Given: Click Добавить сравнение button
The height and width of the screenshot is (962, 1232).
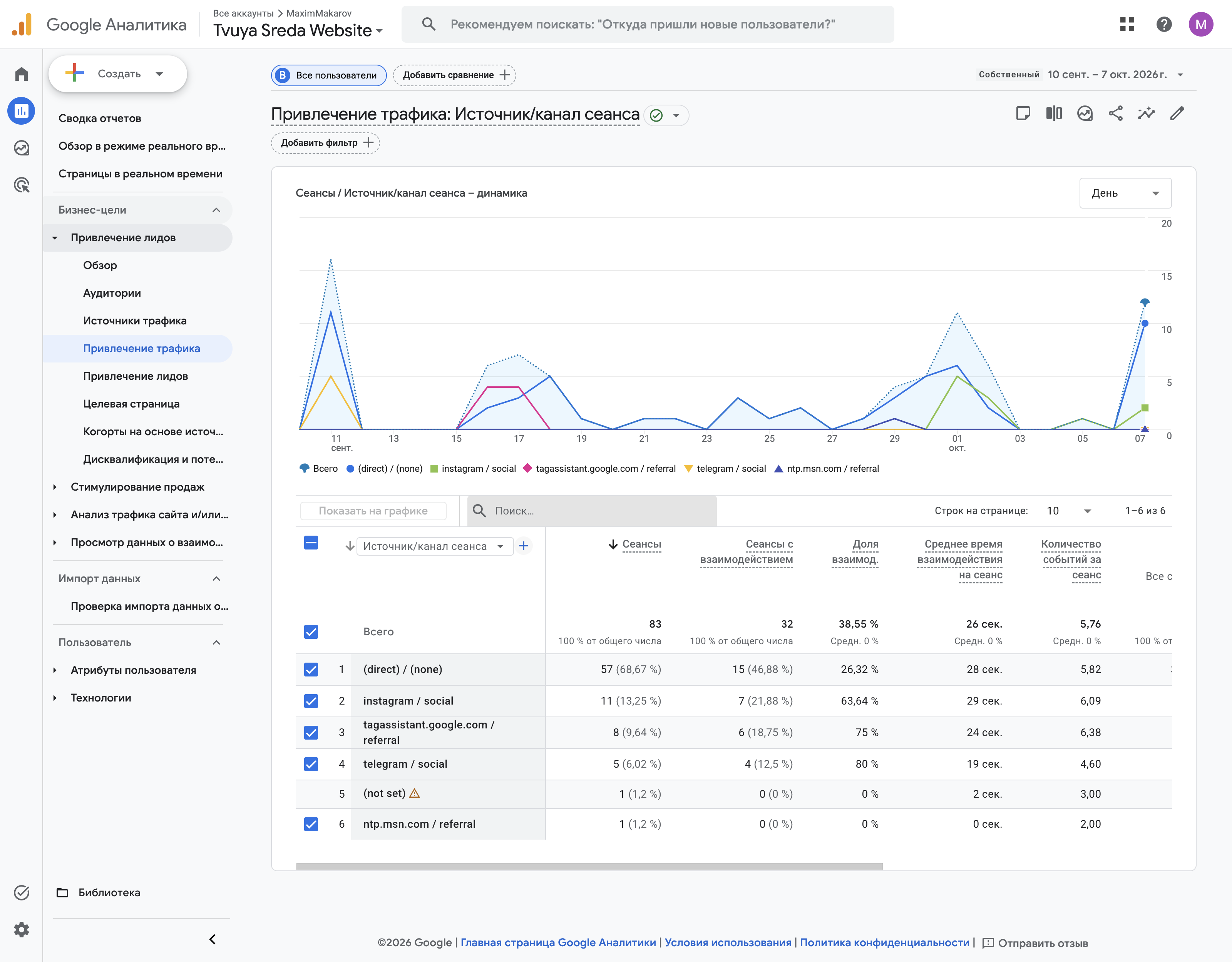Looking at the screenshot, I should [455, 75].
